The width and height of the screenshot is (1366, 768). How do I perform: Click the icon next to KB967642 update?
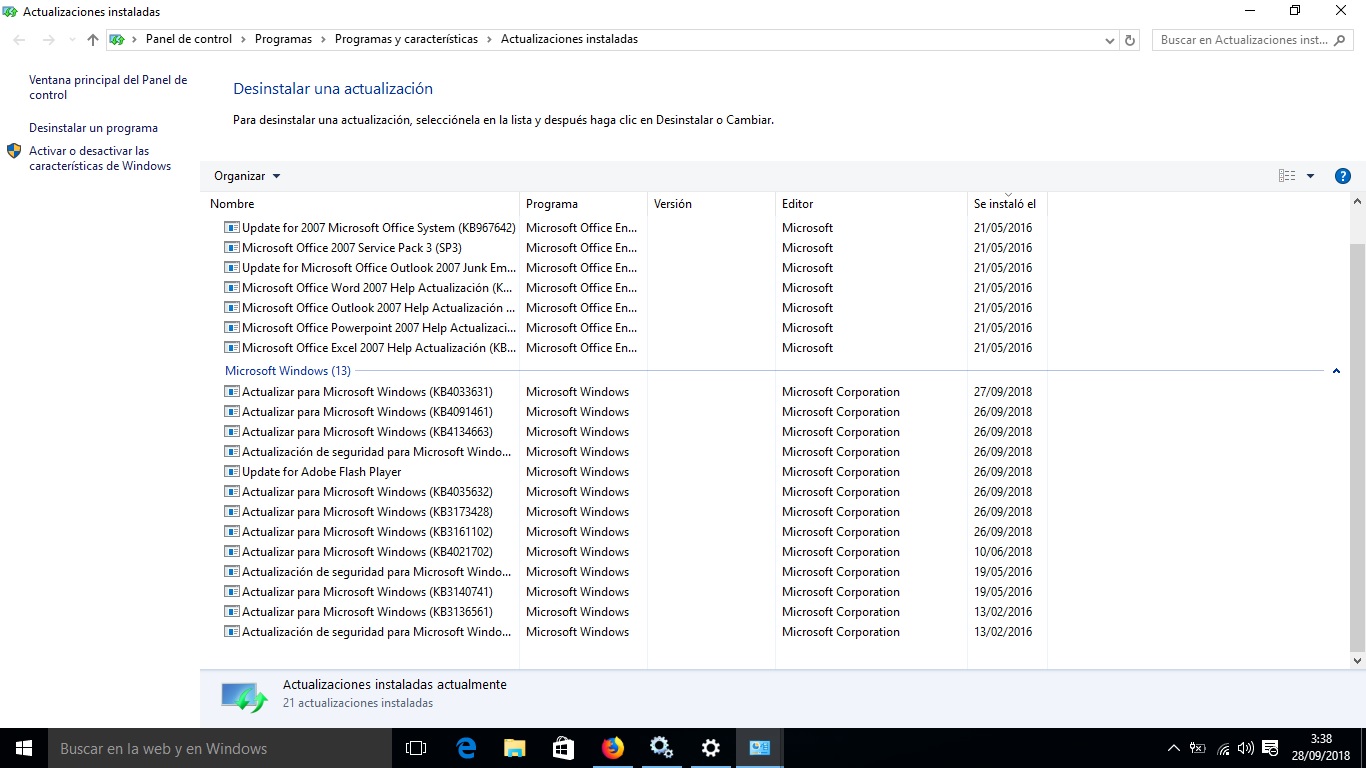point(232,228)
